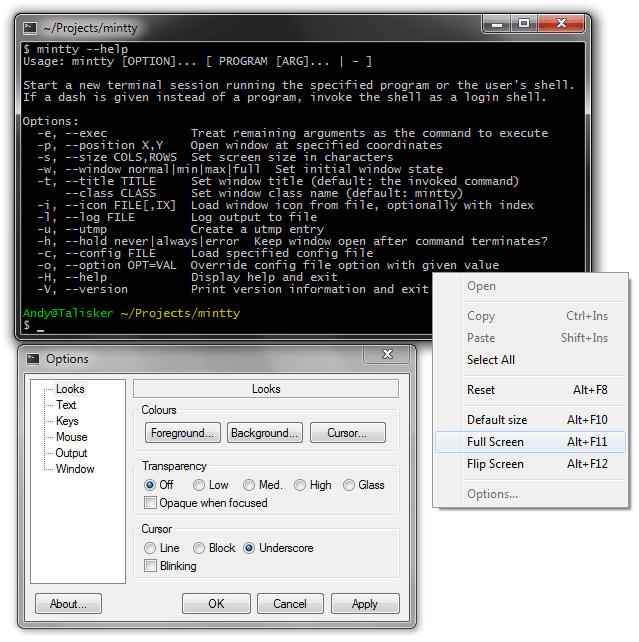Select Keys in the options tree

point(67,421)
